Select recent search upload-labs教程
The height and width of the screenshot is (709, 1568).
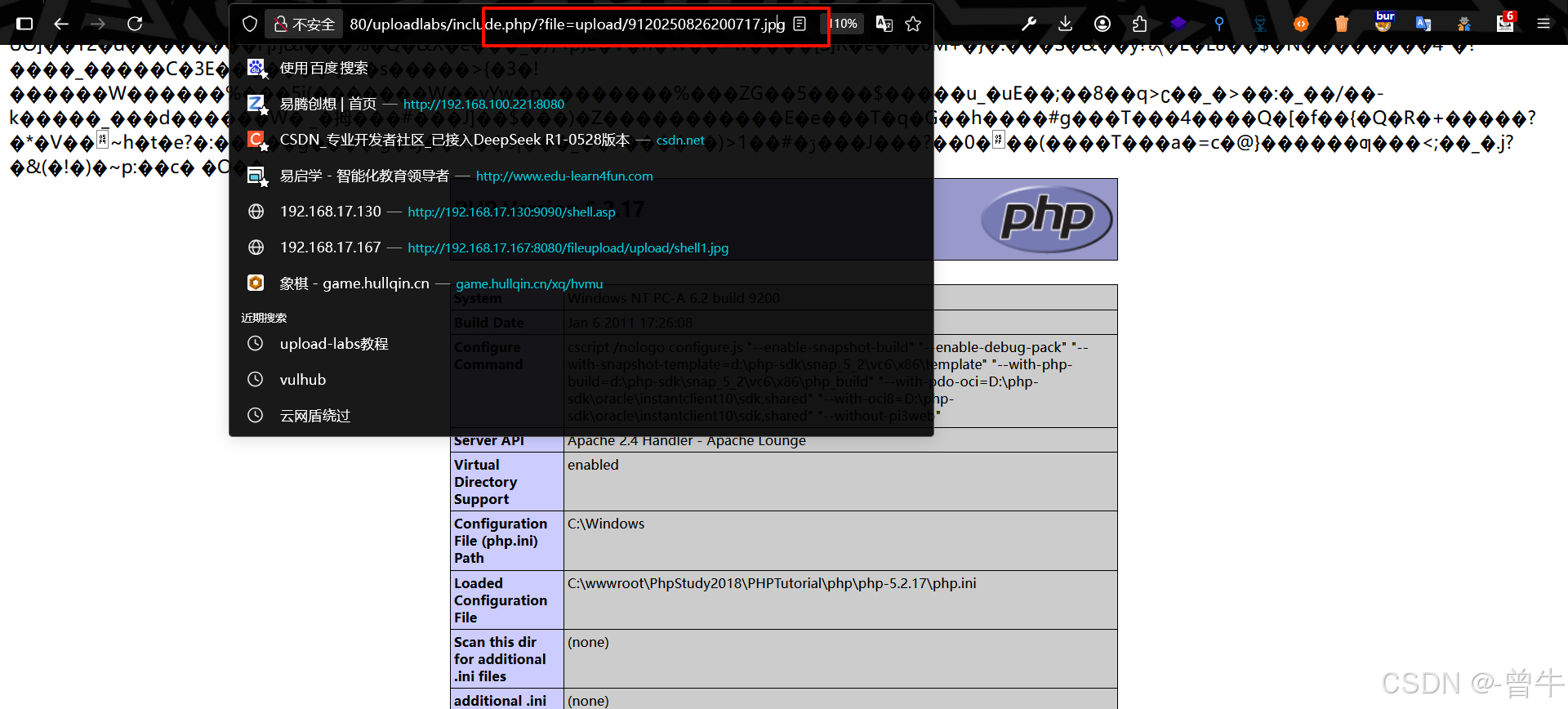click(x=581, y=344)
